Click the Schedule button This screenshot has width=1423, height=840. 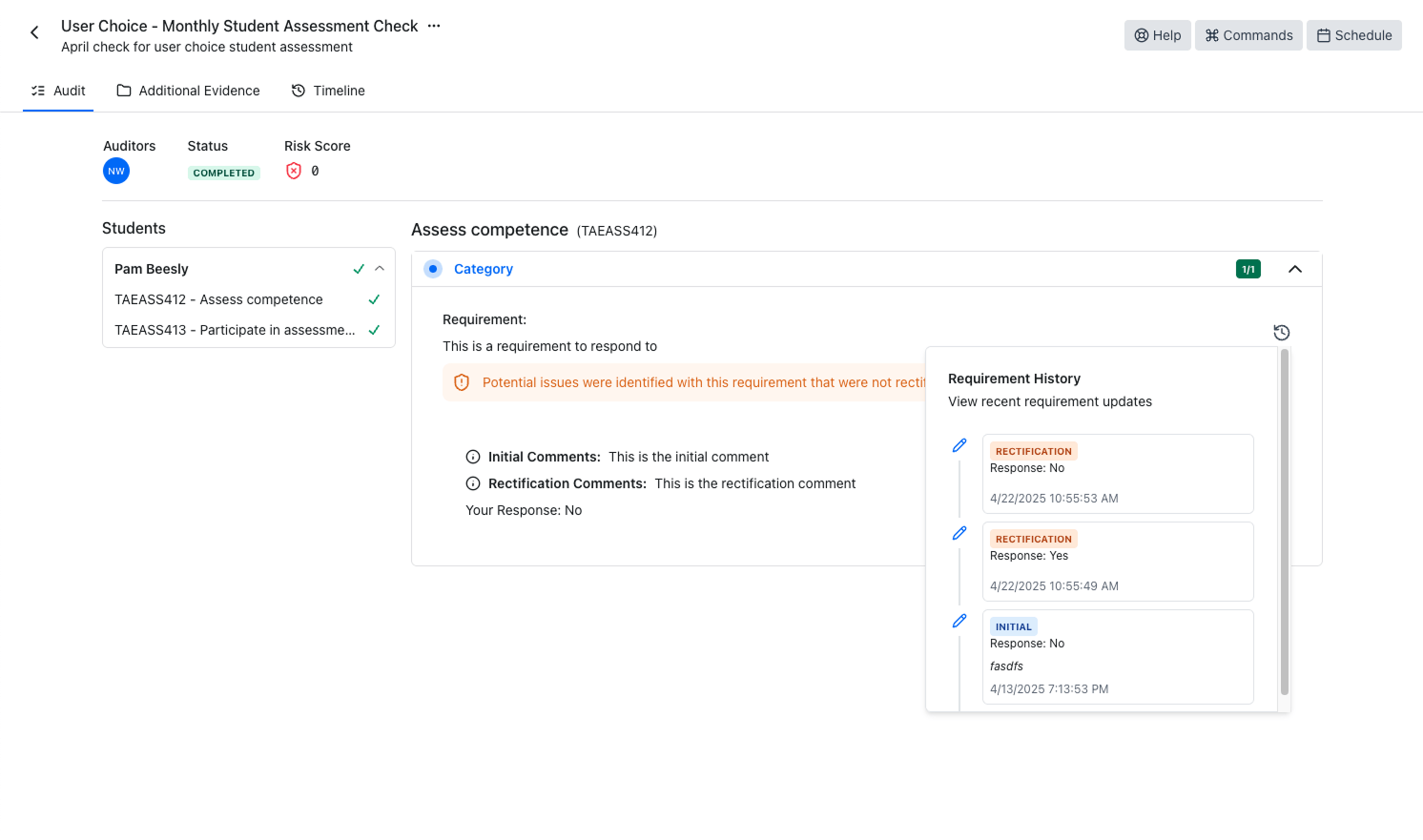1353,35
